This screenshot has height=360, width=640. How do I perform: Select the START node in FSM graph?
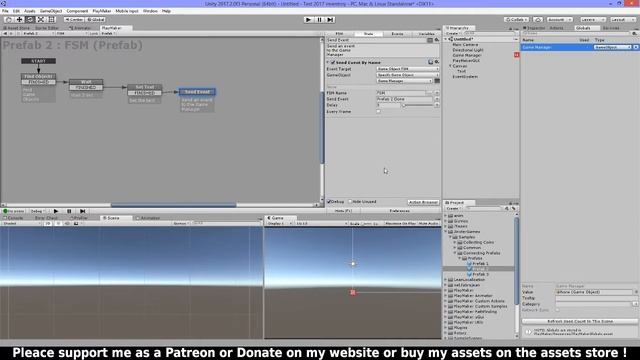click(38, 61)
